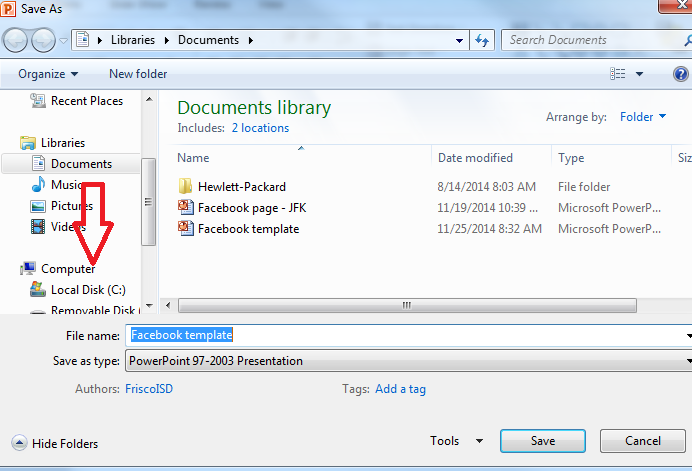
Task: Select Local Disk (C:) in navigation pane
Action: [x=88, y=290]
